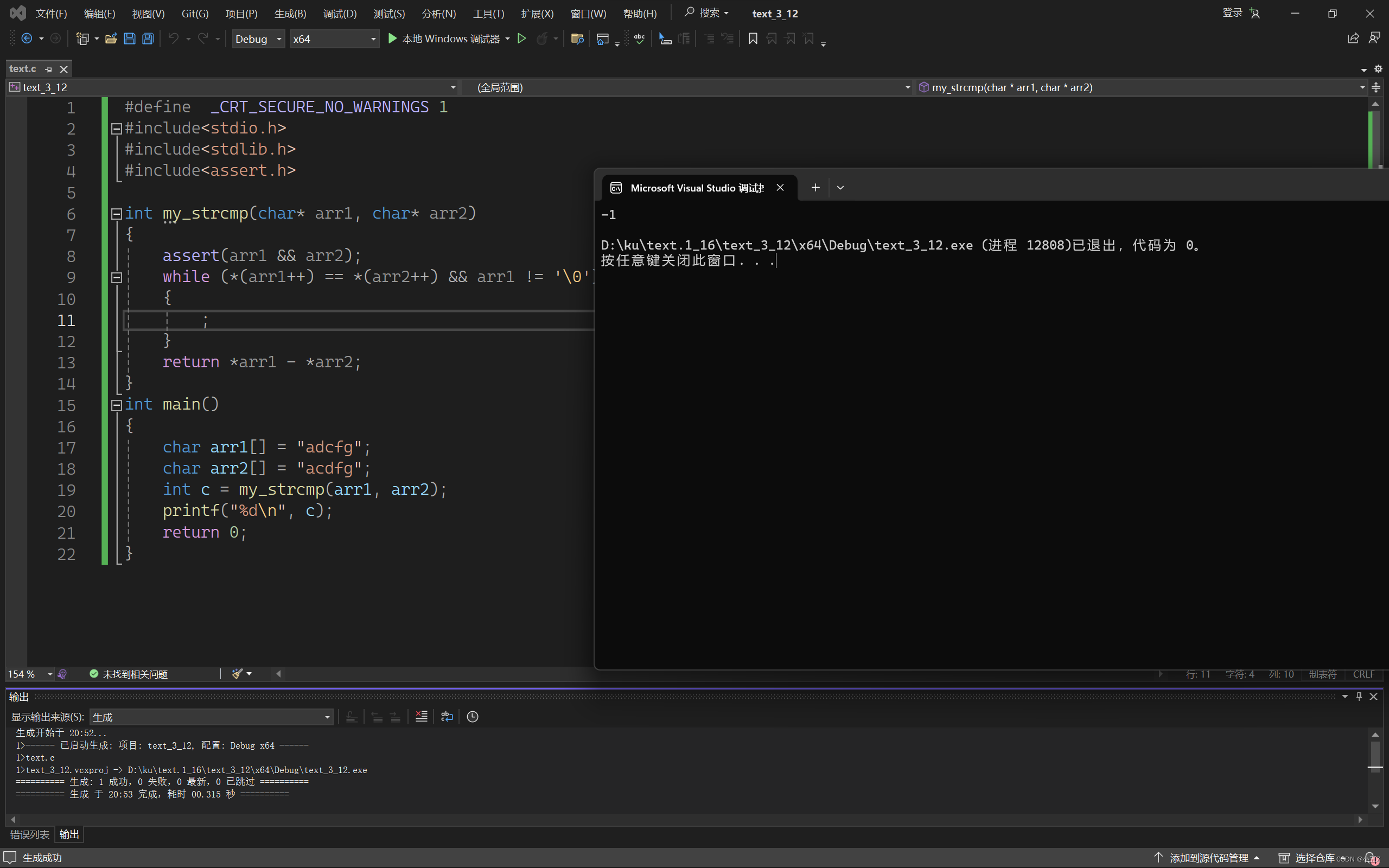
Task: Open the 生成(B) build menu
Action: tap(290, 14)
